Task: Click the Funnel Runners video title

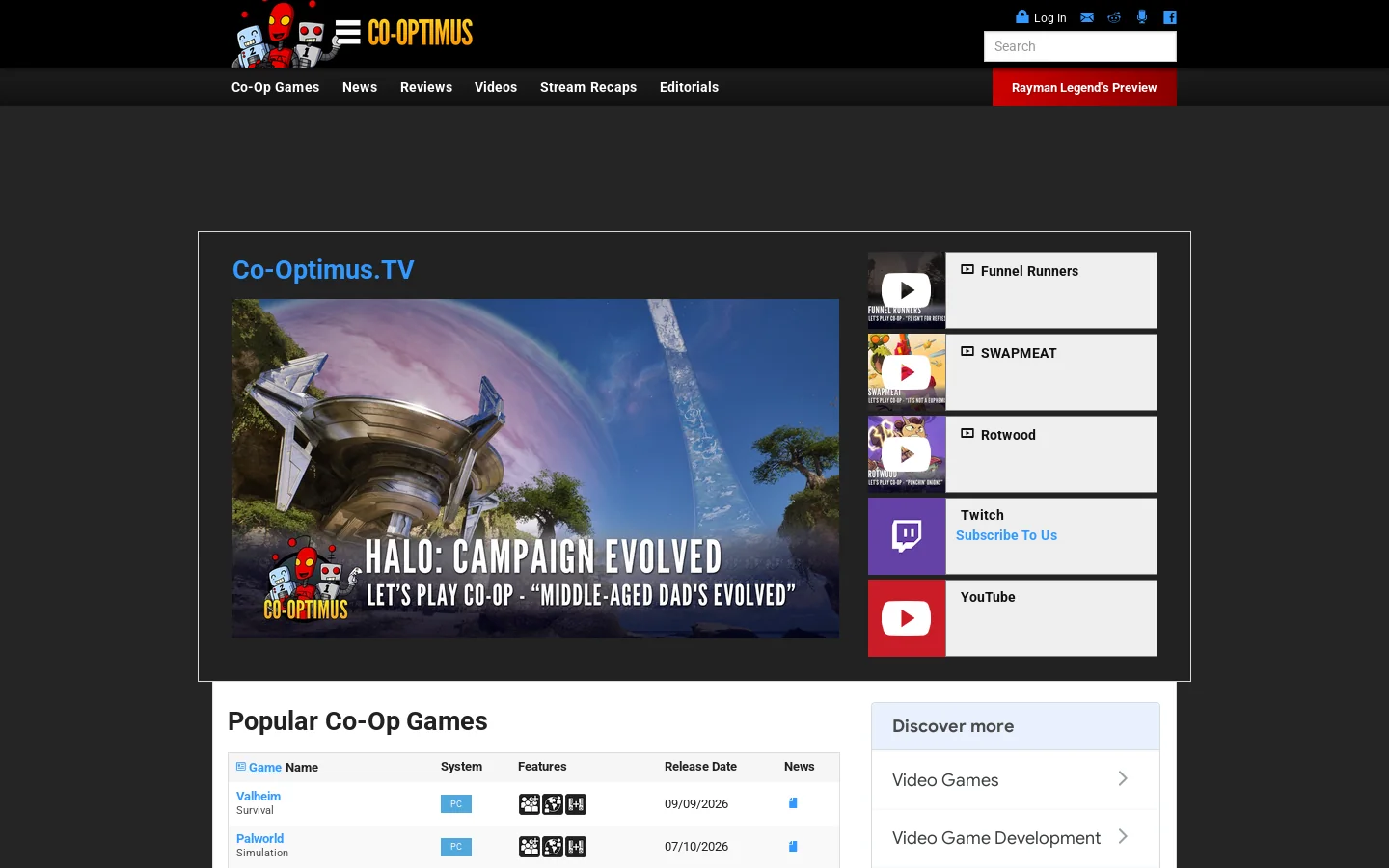Action: click(1029, 271)
